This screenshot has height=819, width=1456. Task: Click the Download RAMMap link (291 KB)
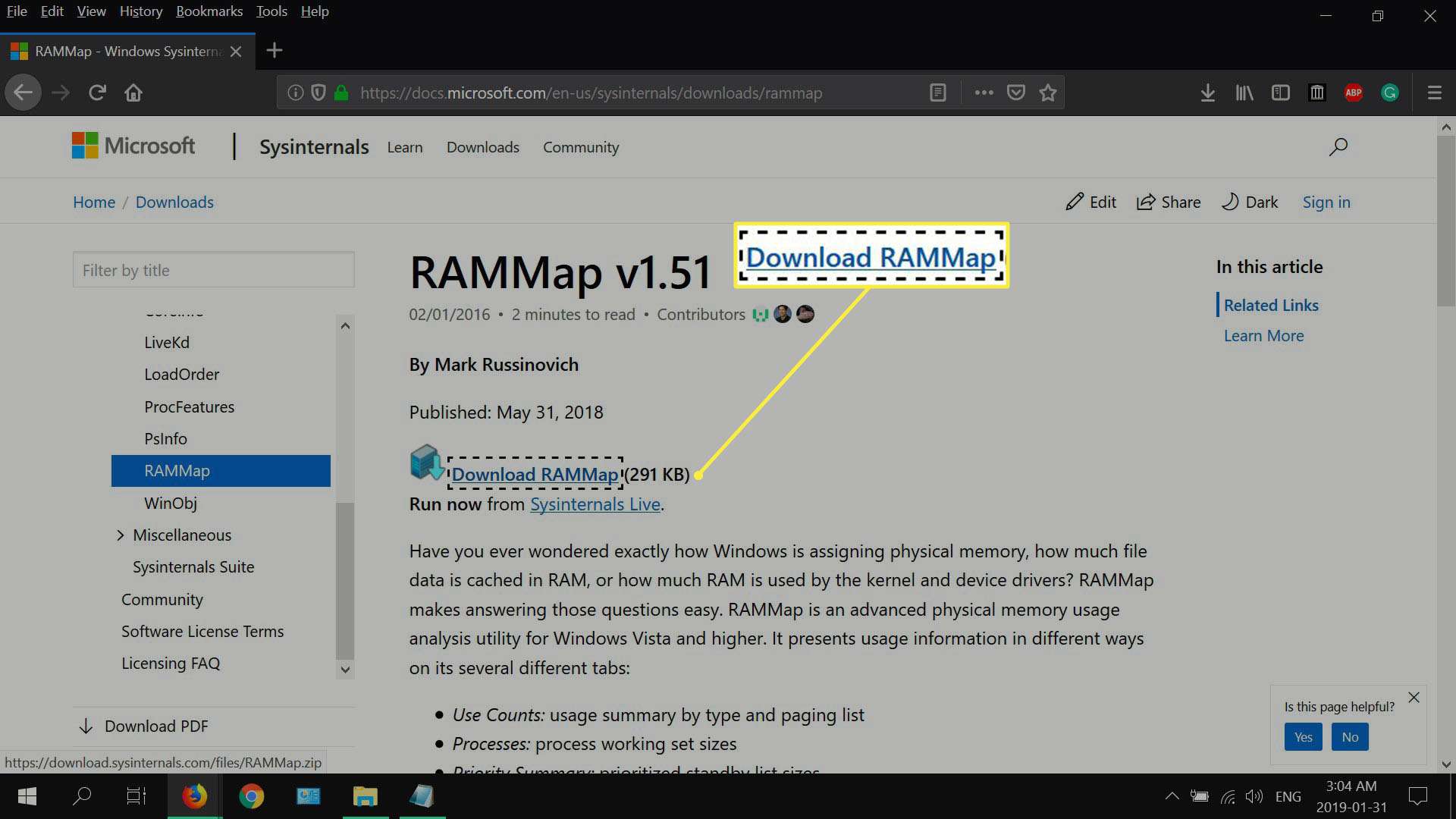[535, 474]
